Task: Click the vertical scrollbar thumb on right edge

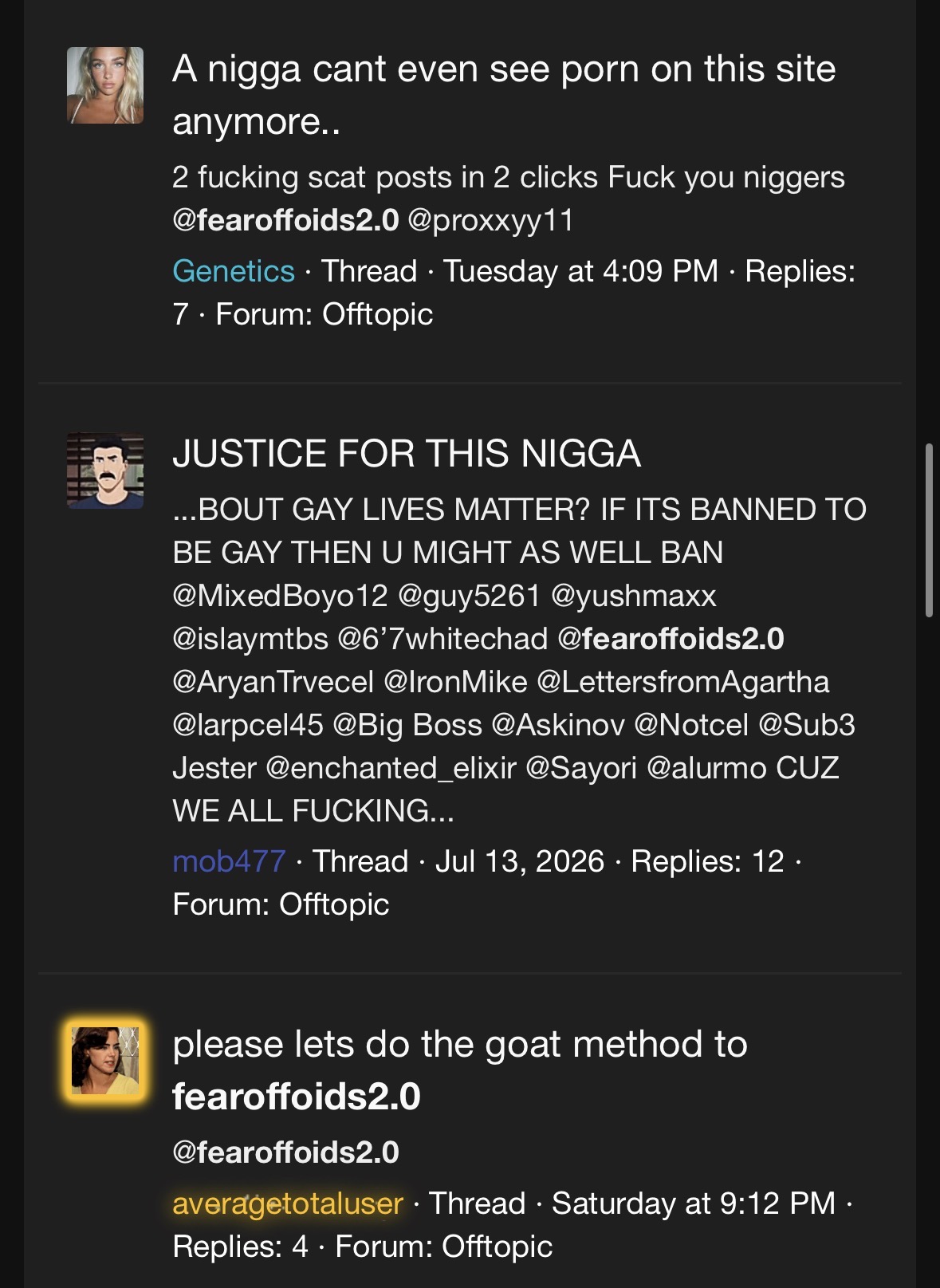Action: [x=929, y=530]
